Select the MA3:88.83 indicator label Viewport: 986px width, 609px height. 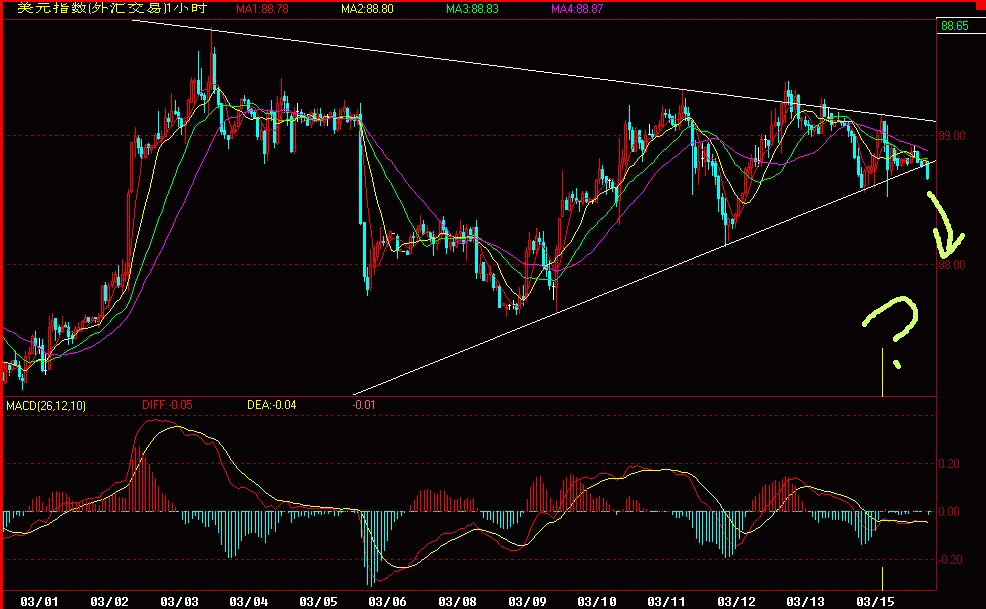click(x=472, y=9)
